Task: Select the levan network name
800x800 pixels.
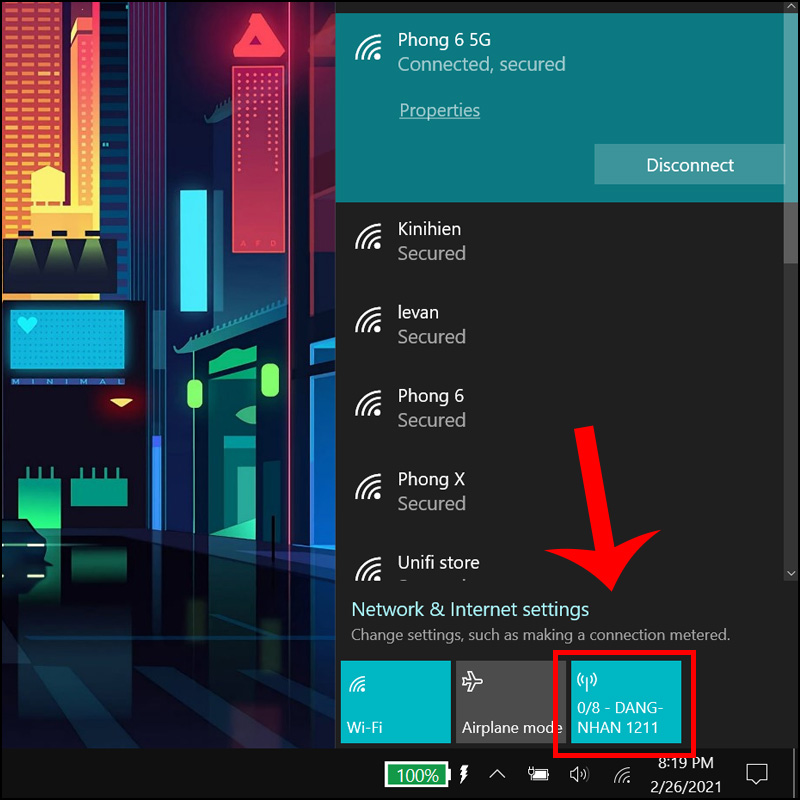Action: coord(418,312)
